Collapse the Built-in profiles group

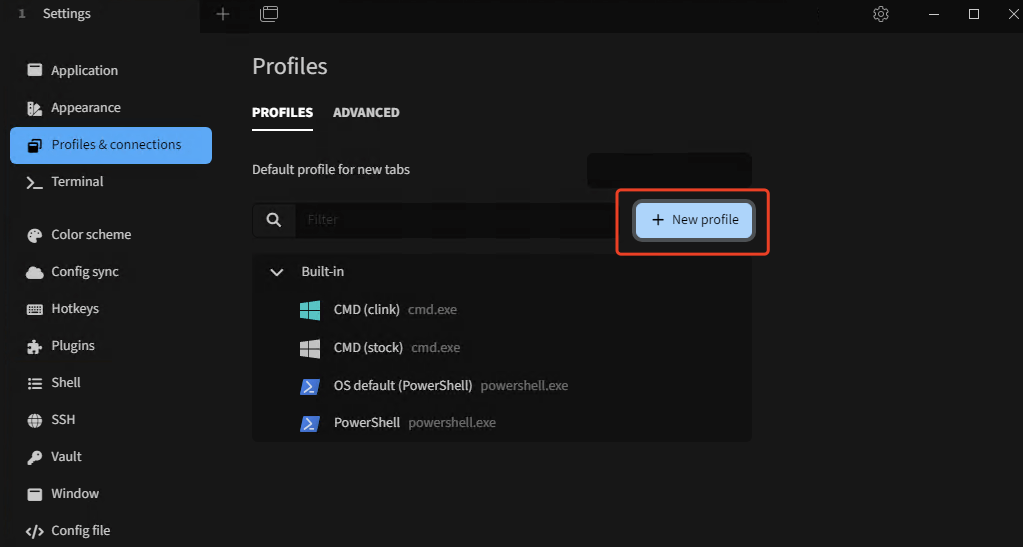[277, 272]
